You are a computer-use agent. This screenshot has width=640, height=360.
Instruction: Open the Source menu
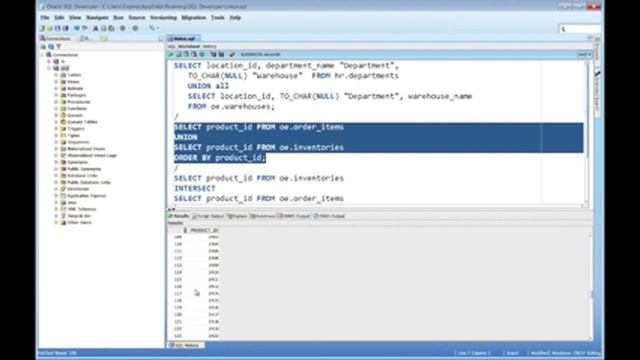tap(137, 18)
